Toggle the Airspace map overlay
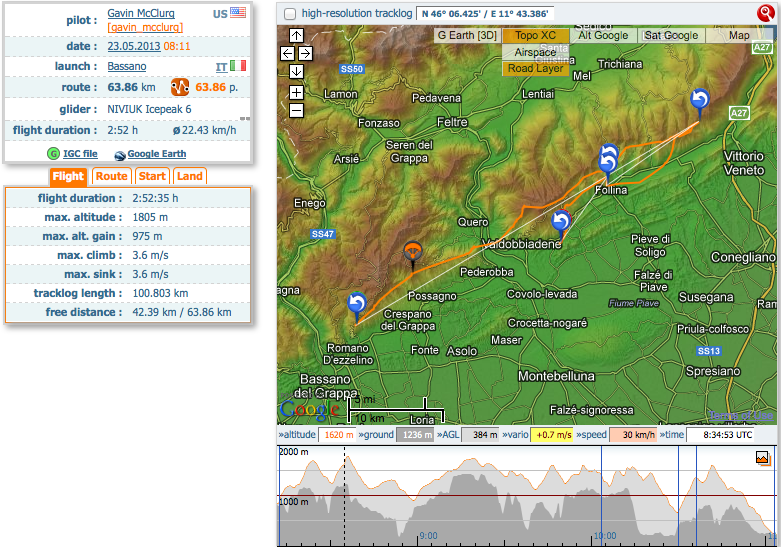Viewport: 781px width, 547px height. click(x=535, y=52)
